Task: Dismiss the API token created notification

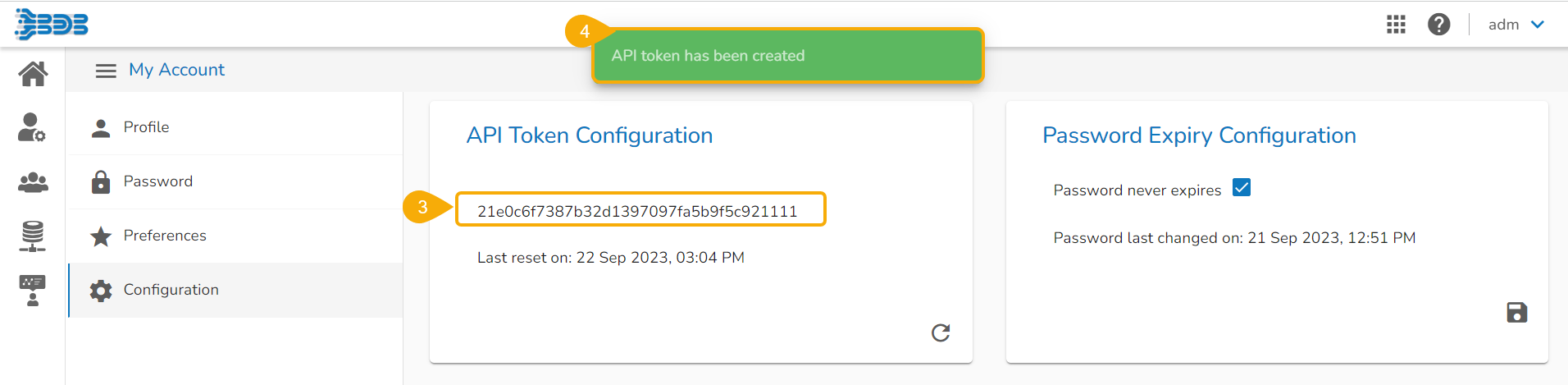Action: tap(787, 56)
